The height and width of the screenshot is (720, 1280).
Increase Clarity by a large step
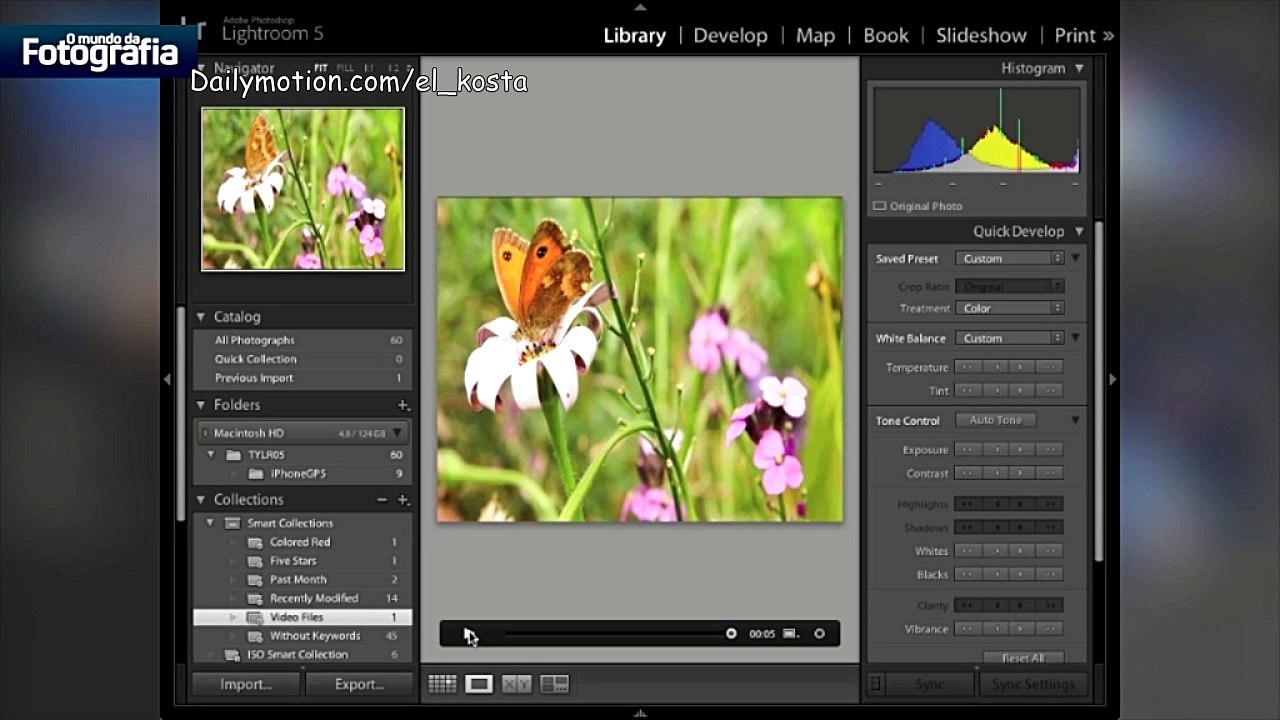click(1049, 605)
